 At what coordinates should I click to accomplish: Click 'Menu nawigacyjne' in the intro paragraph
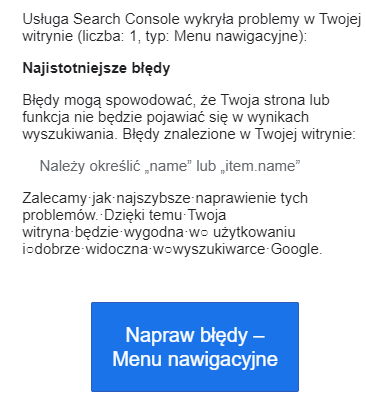[x=238, y=36]
